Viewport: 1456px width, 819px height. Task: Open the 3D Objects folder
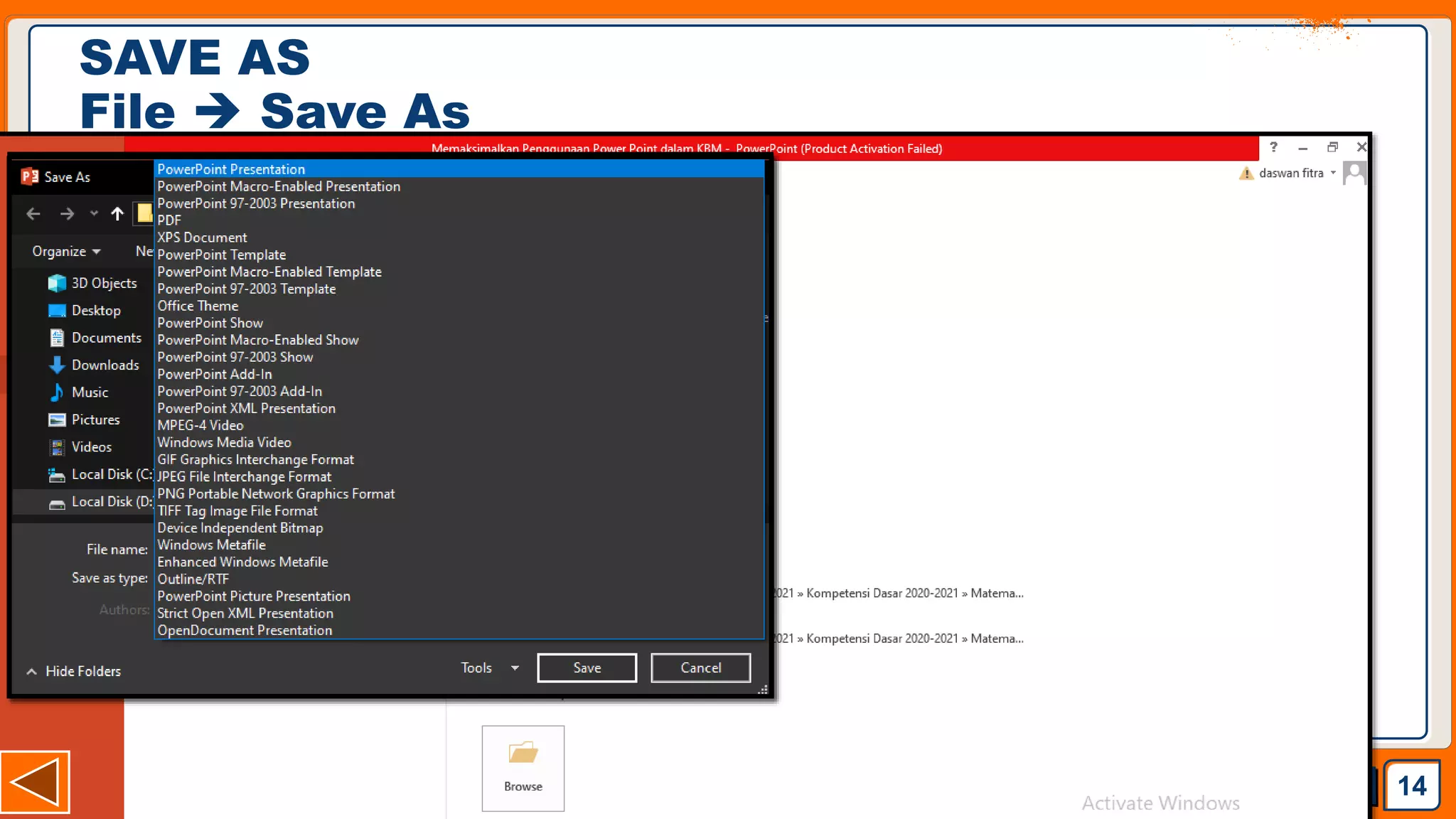tap(104, 283)
